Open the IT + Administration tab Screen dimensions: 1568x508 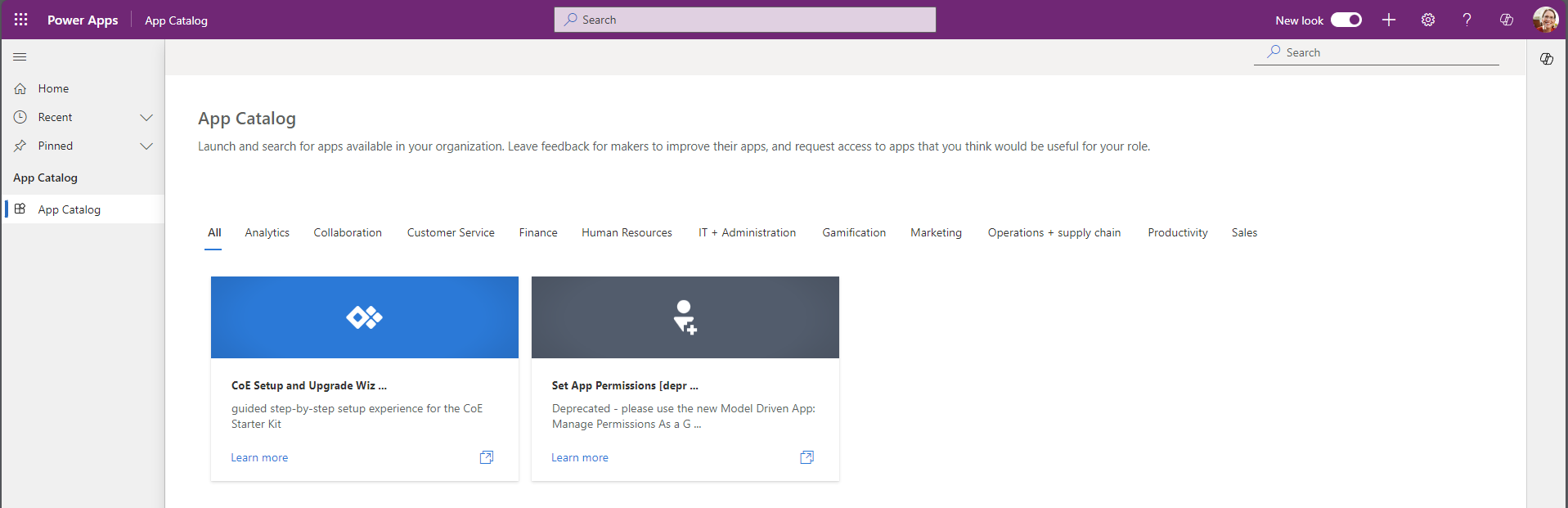[x=747, y=232]
